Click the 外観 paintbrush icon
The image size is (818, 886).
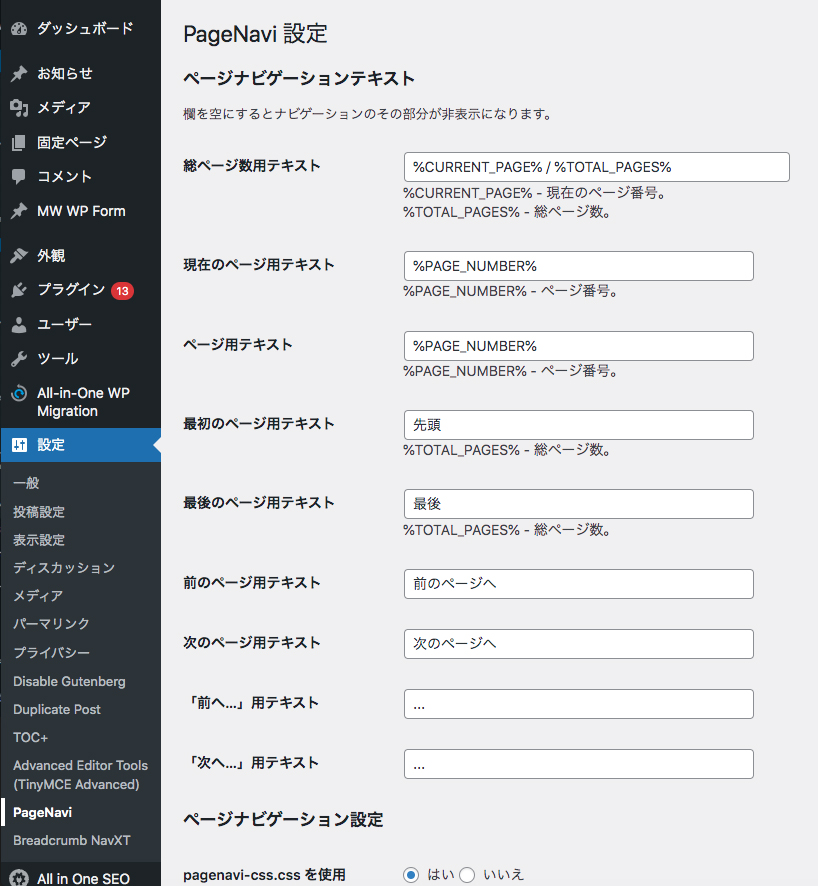(x=19, y=256)
